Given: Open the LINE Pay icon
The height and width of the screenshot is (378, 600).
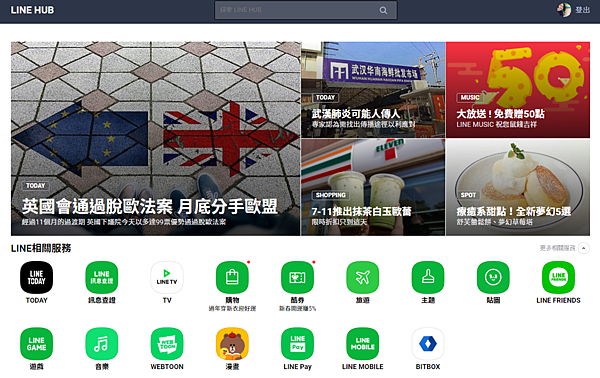Looking at the screenshot, I should click(x=297, y=344).
